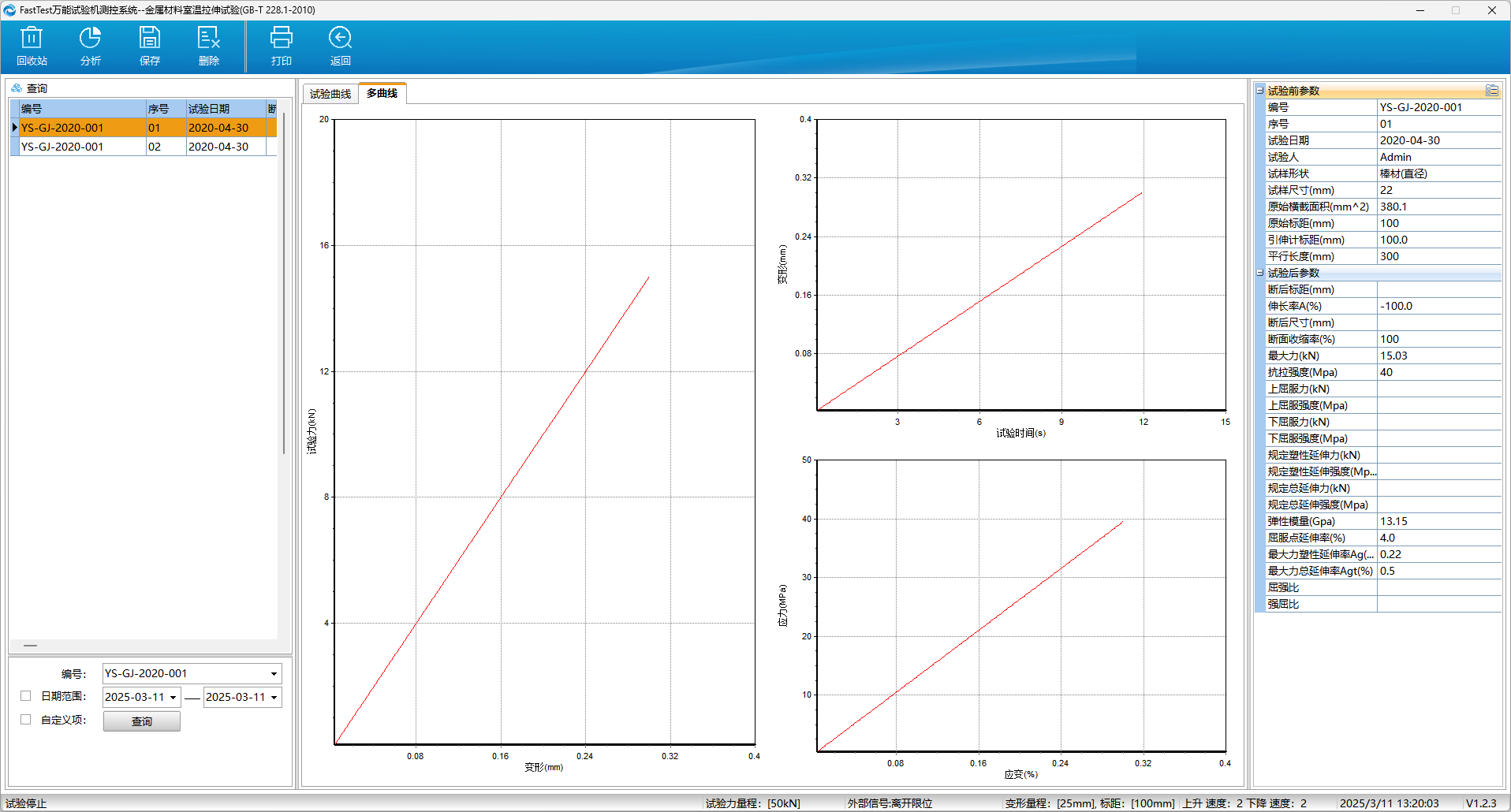This screenshot has height=812, width=1511.
Task: Collapse the 试验前参数 section
Action: (1260, 91)
